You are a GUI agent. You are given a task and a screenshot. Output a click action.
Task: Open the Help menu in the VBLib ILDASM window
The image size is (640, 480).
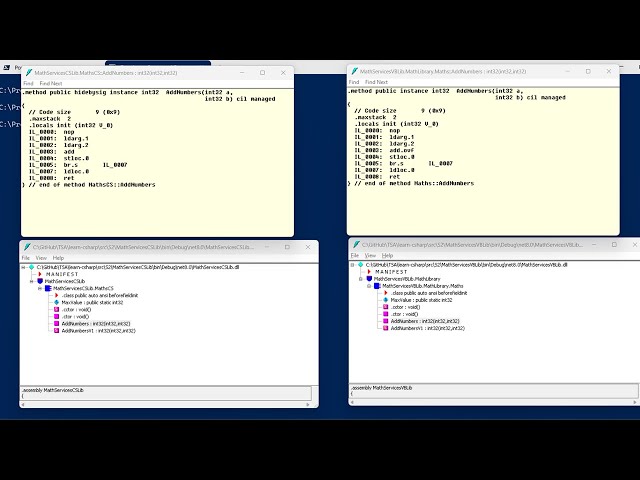[387, 256]
